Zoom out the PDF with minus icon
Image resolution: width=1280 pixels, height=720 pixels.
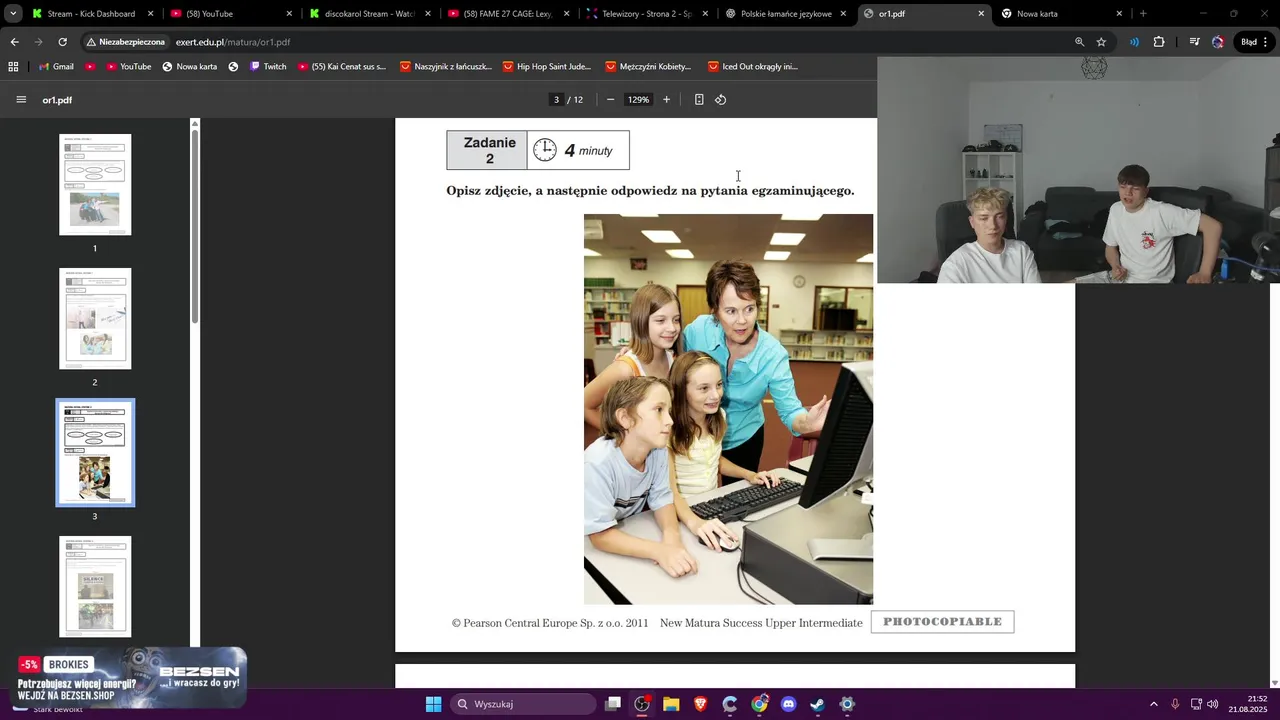click(610, 100)
